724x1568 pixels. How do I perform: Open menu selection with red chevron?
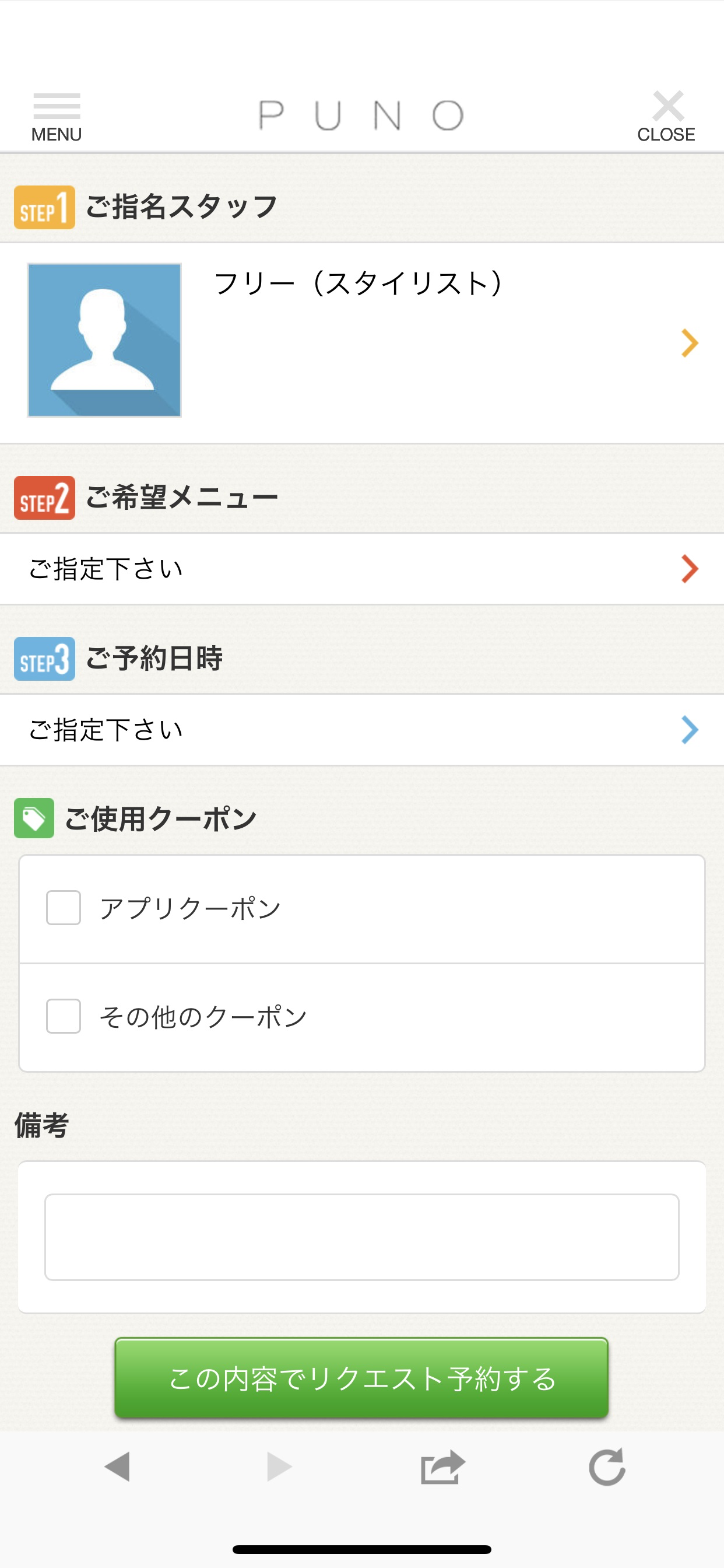coord(690,569)
